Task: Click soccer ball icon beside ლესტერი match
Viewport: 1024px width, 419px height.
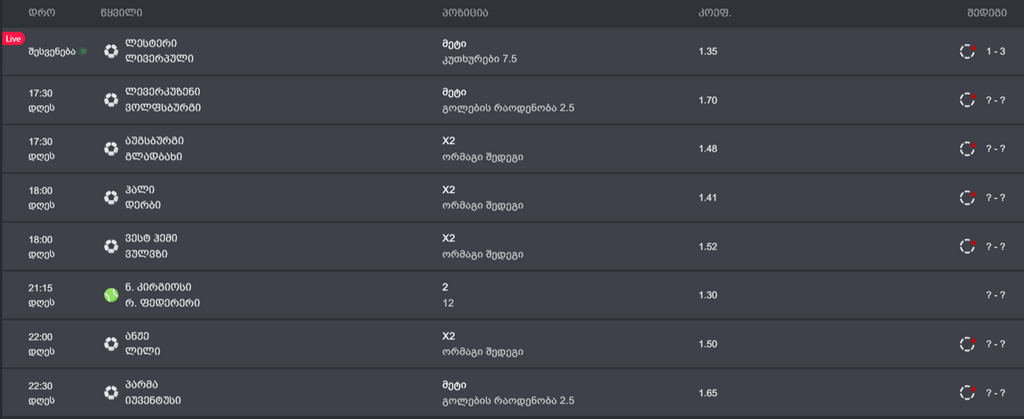Action: [111, 51]
